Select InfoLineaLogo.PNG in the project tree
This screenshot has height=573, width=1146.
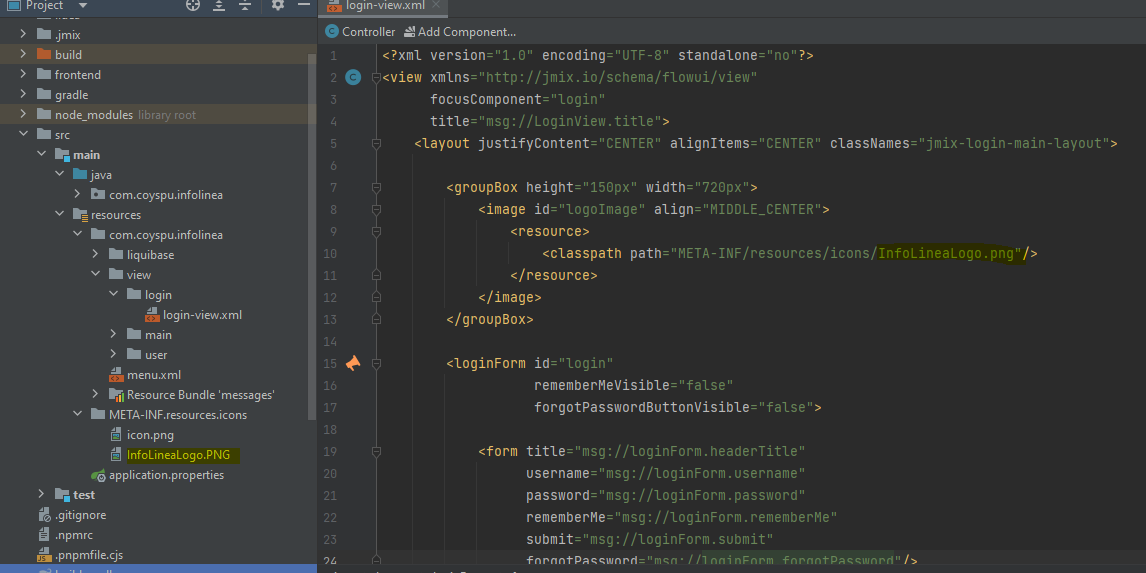tap(178, 455)
